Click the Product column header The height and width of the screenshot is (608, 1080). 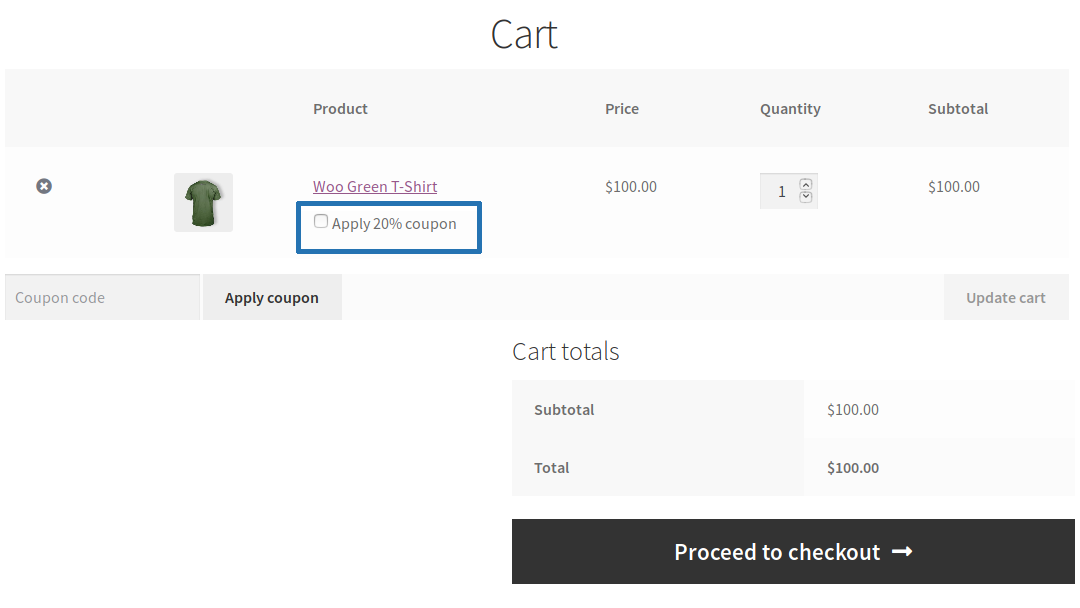(x=340, y=108)
